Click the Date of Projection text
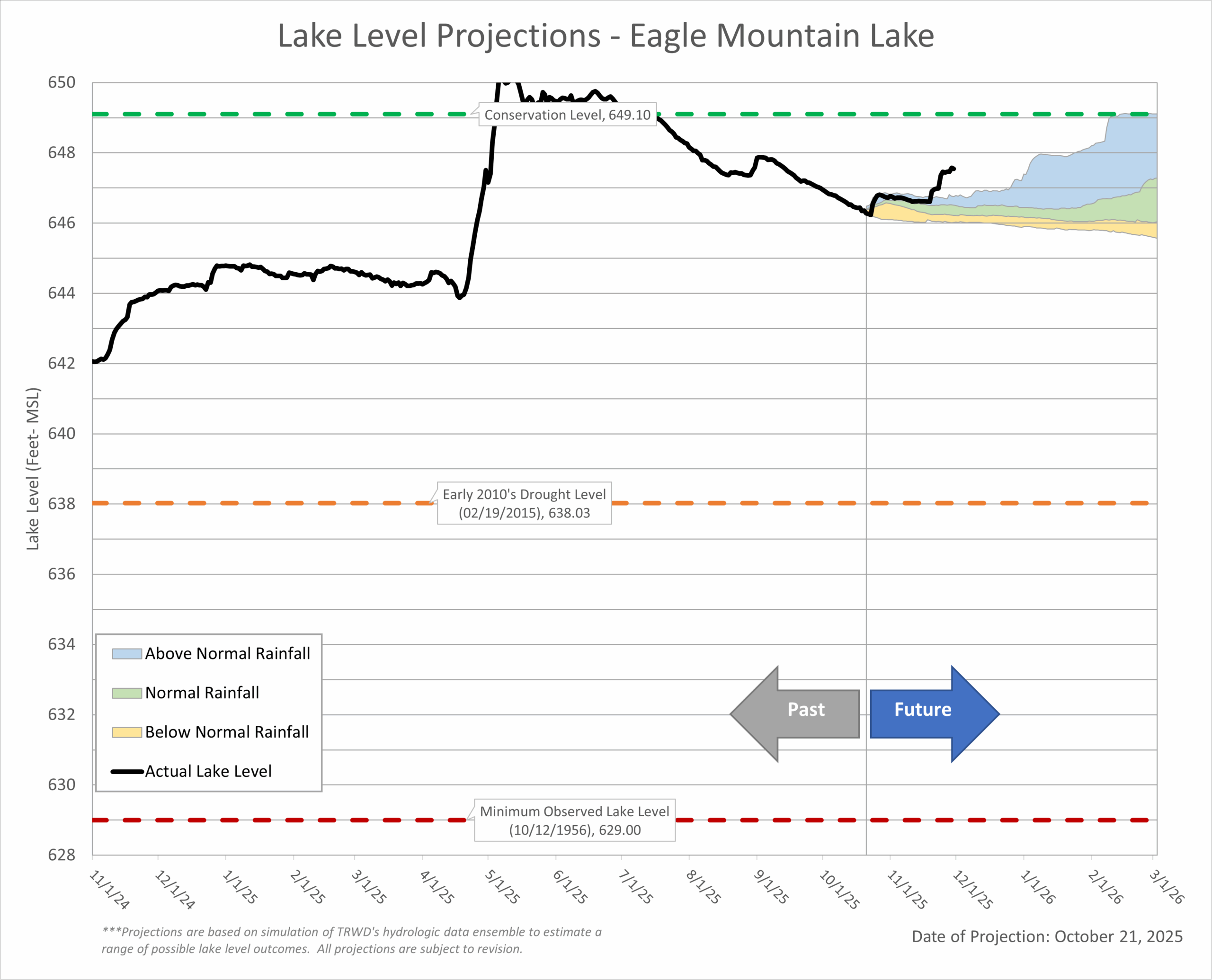This screenshot has height=980, width=1212. point(1047,936)
